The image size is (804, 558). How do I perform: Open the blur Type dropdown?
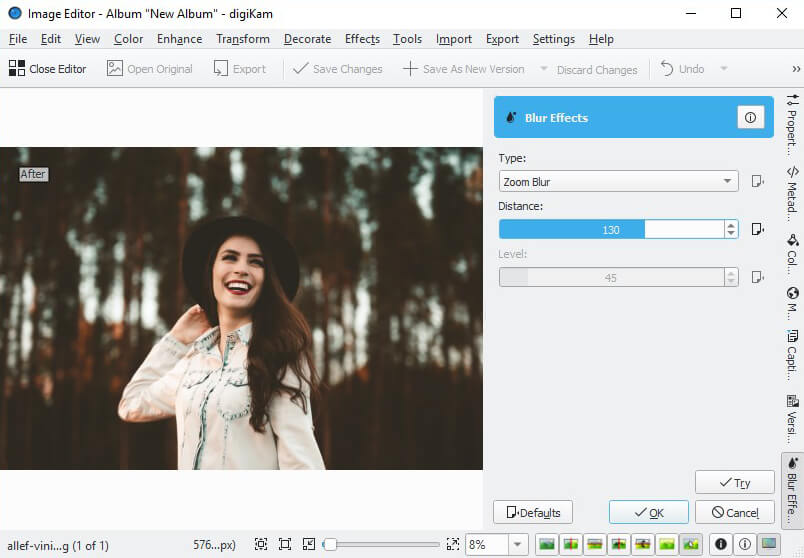pyautogui.click(x=618, y=181)
